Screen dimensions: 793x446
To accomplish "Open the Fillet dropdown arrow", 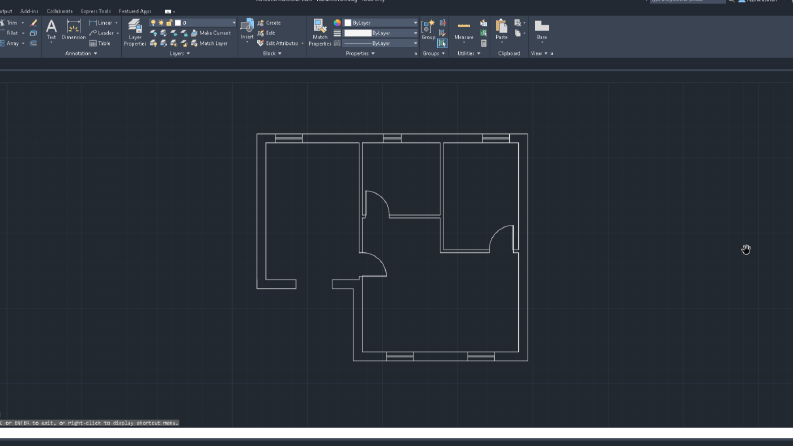I will pos(23,33).
